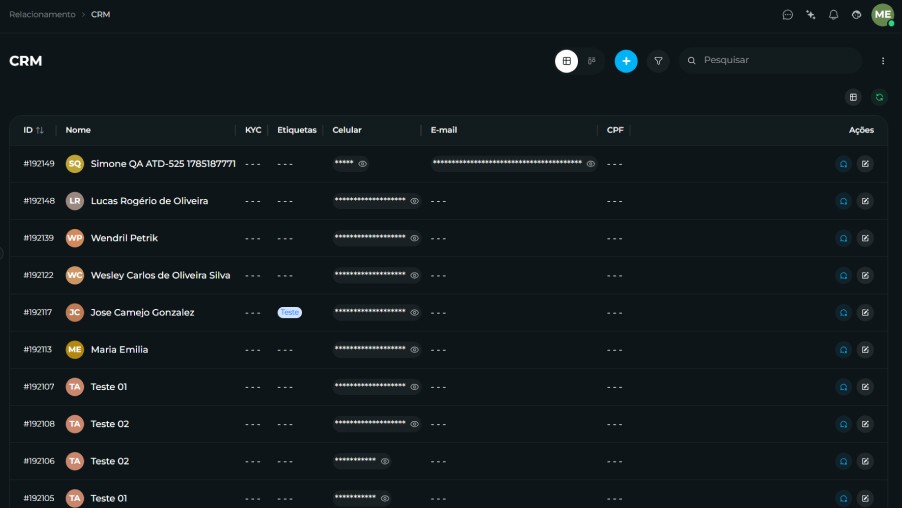Click the Nome column header
Image resolution: width=902 pixels, height=508 pixels.
78,130
